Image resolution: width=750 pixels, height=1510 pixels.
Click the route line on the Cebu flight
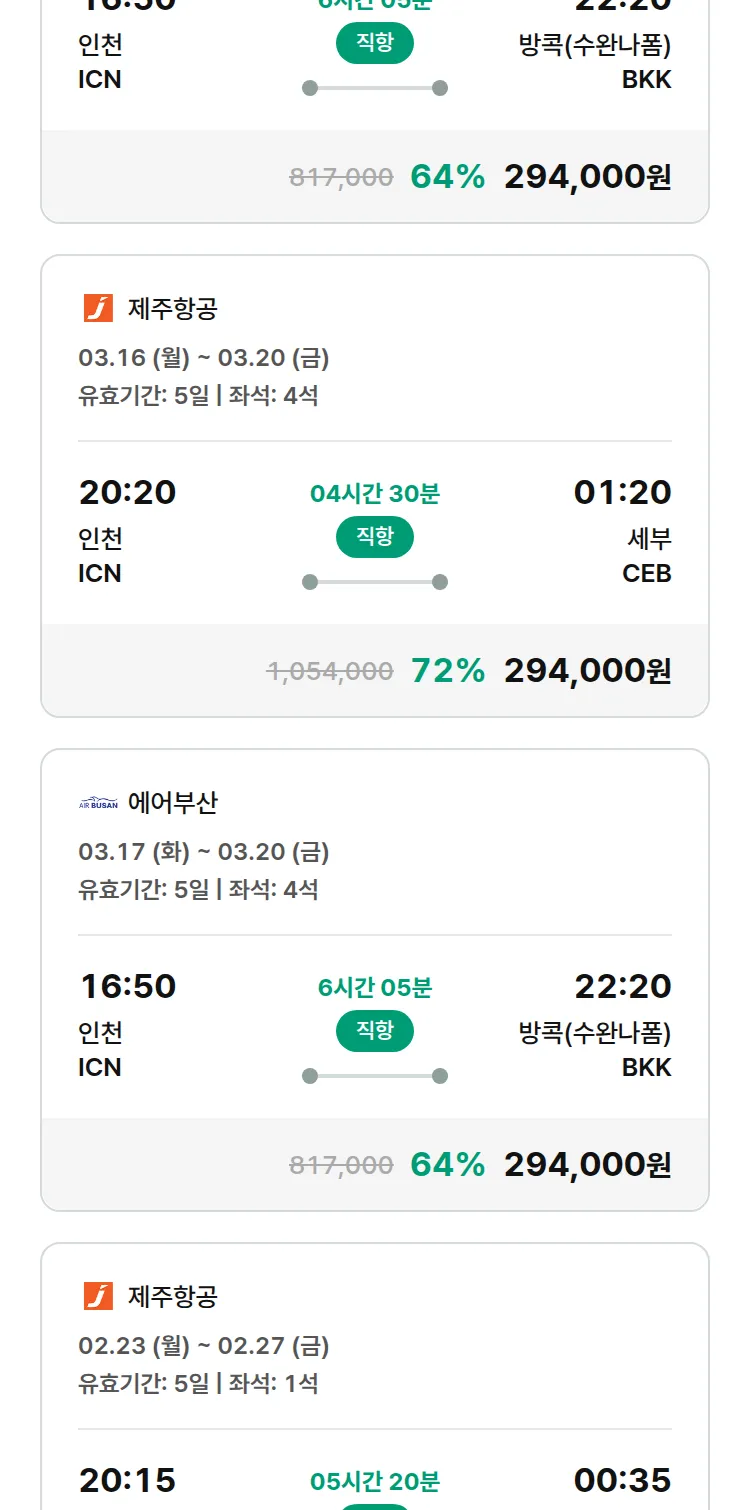click(x=375, y=582)
